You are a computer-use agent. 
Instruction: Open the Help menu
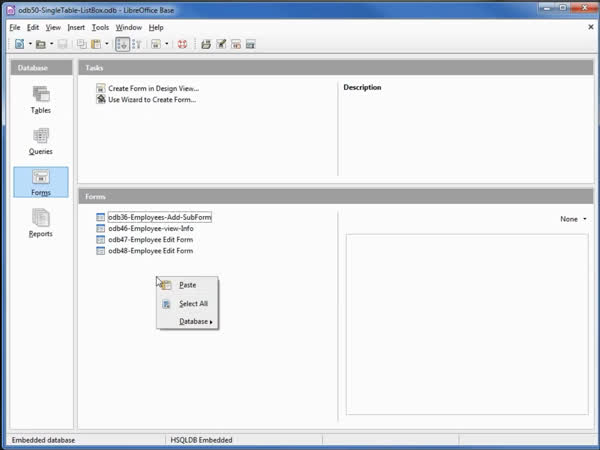point(156,28)
